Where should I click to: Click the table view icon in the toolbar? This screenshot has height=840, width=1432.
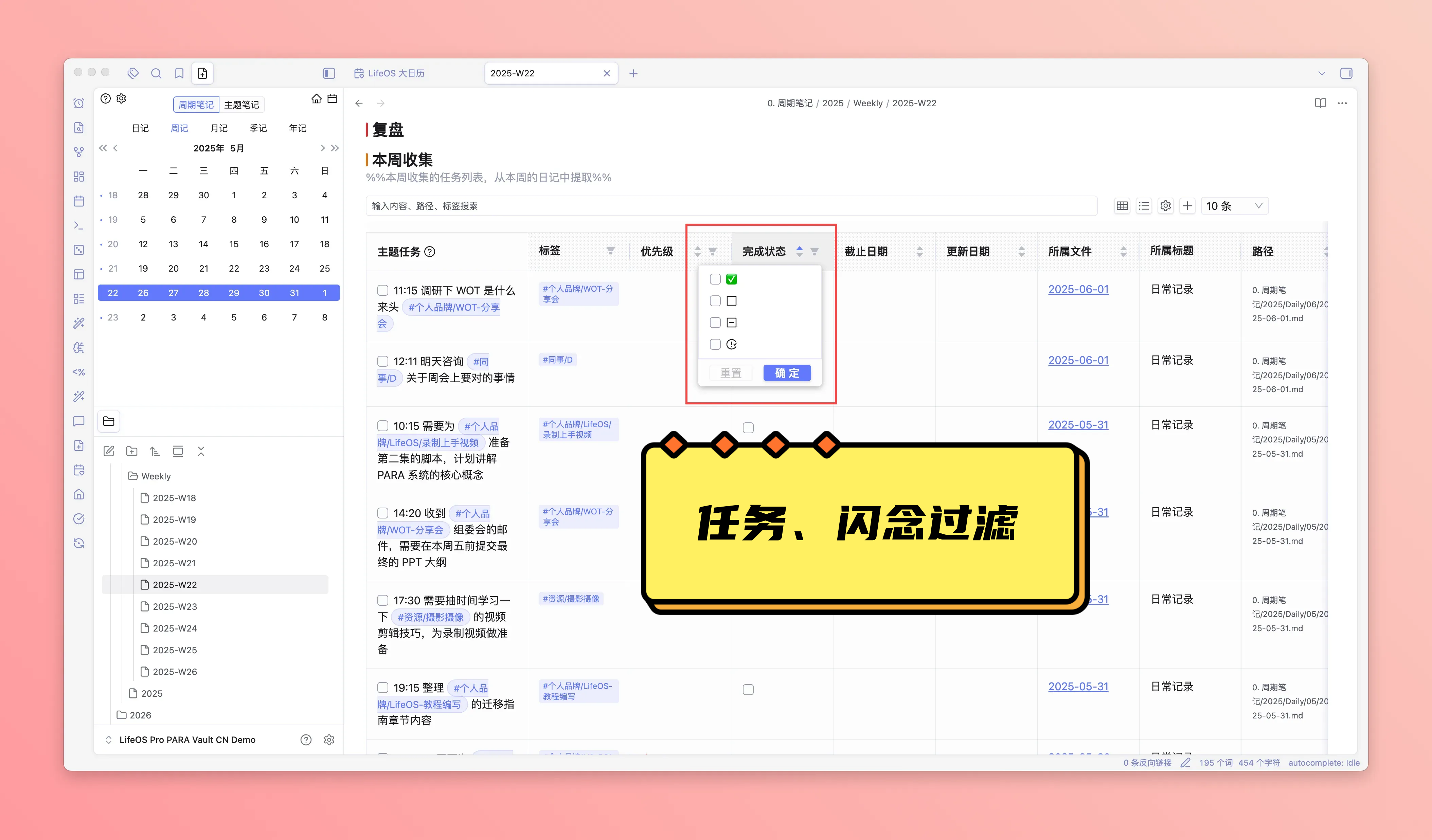click(x=1122, y=206)
